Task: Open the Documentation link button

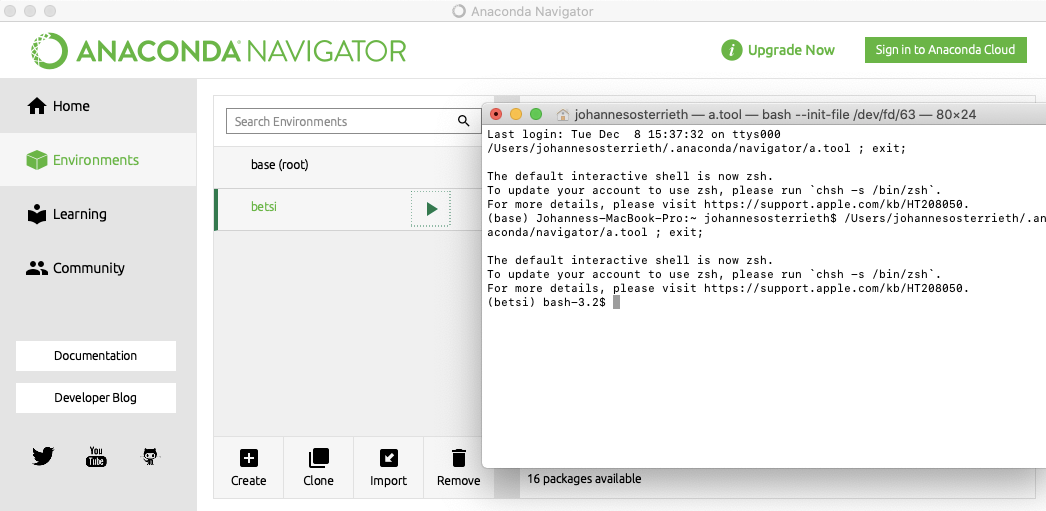Action: tap(95, 356)
